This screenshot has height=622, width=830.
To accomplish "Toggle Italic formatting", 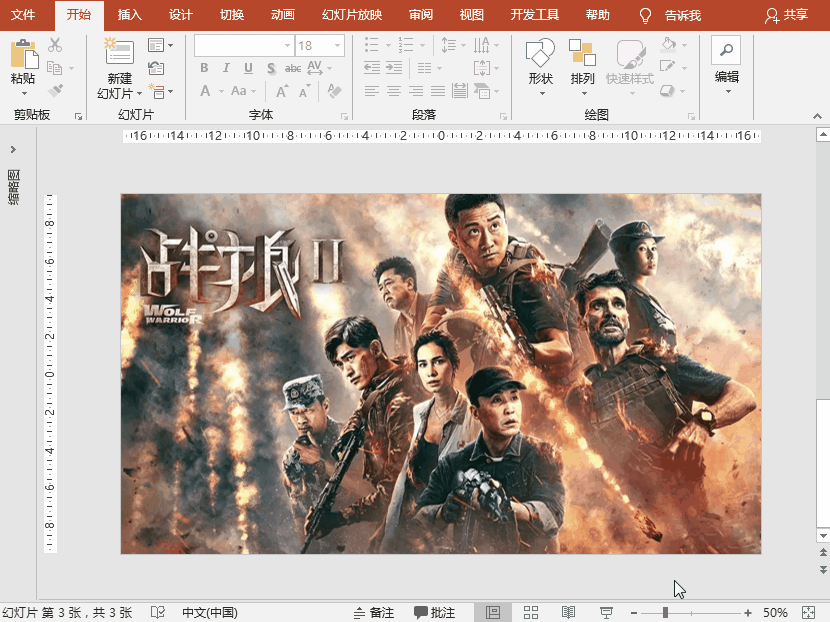I will pos(226,68).
